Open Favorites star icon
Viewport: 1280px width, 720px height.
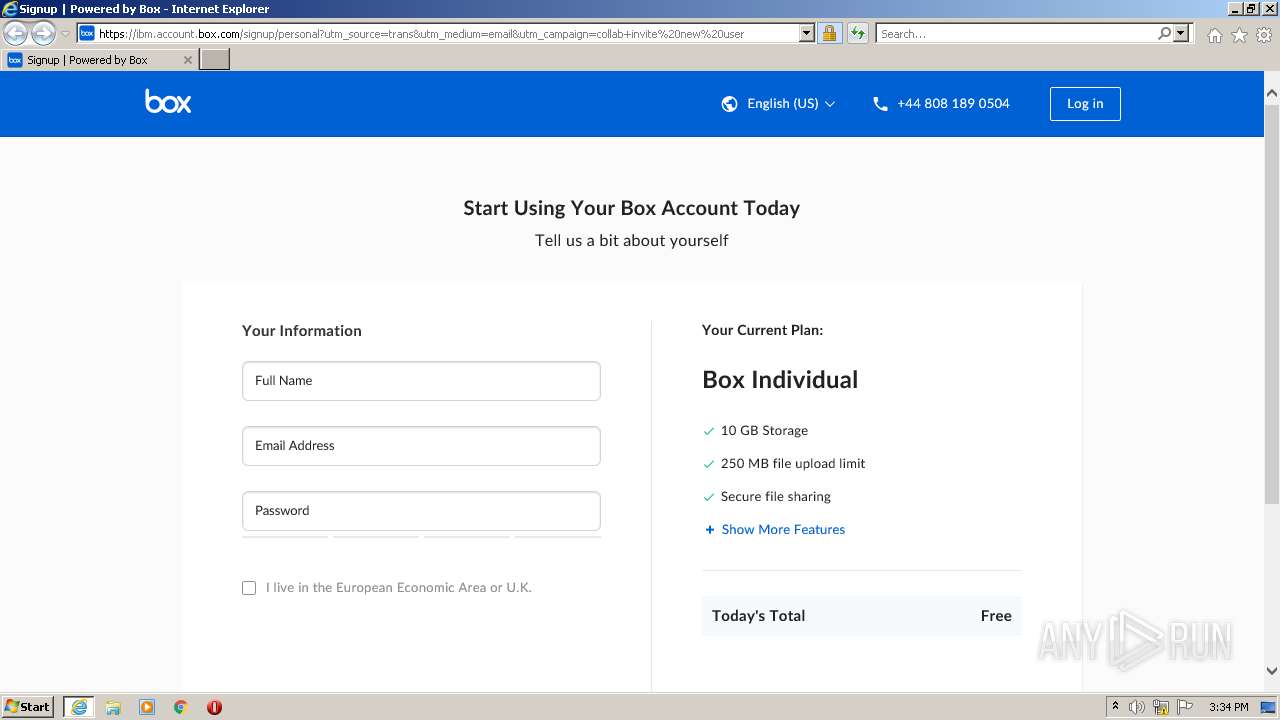[x=1239, y=35]
